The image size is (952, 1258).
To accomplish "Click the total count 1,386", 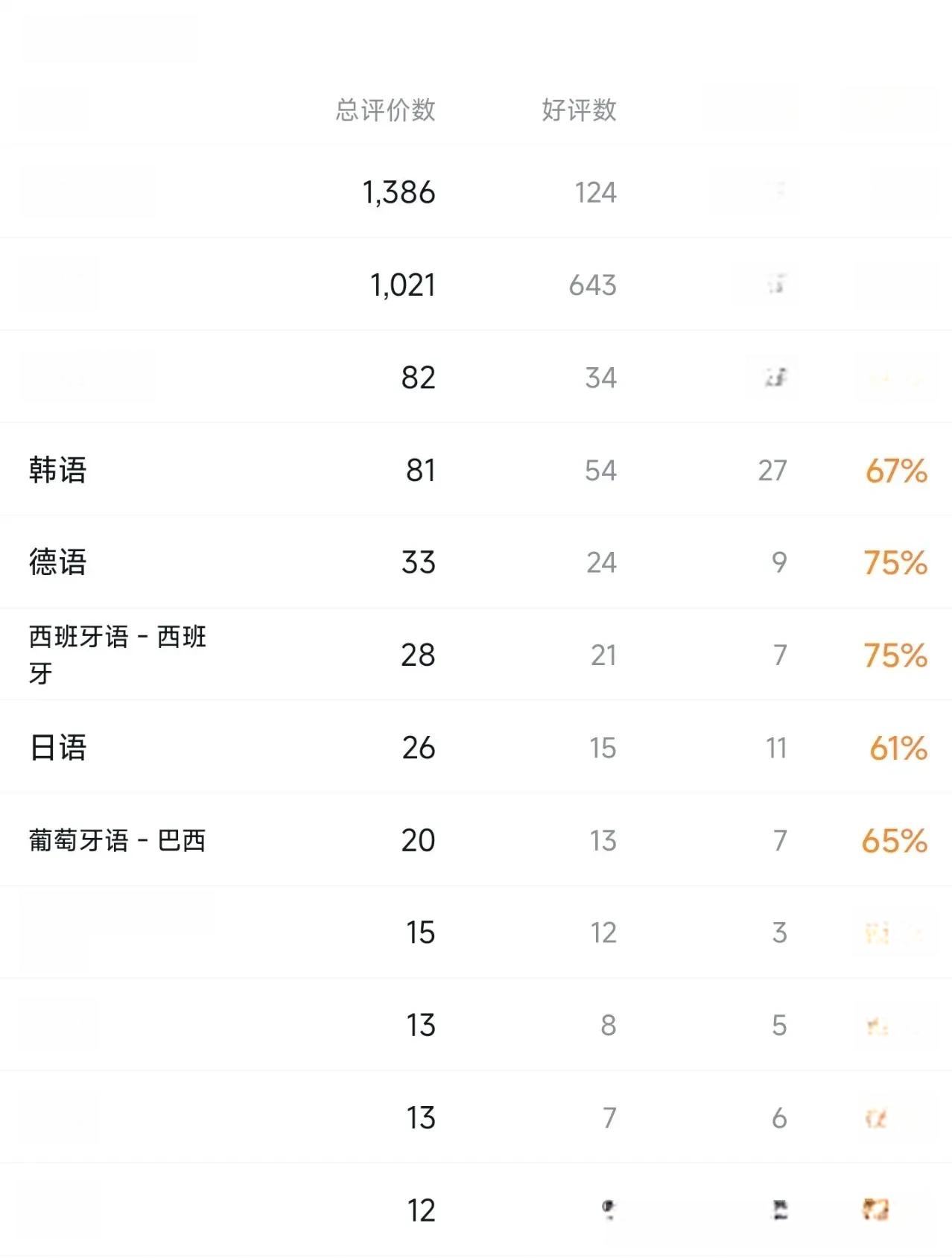I will (399, 193).
